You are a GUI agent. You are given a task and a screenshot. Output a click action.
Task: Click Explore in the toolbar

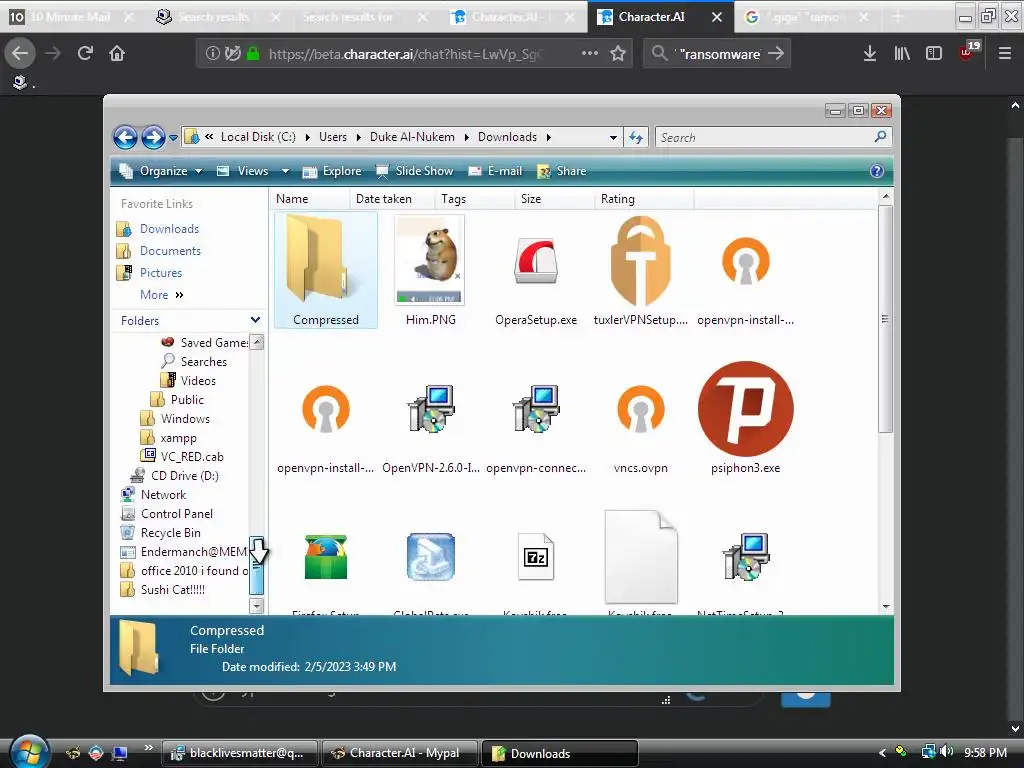tap(332, 171)
